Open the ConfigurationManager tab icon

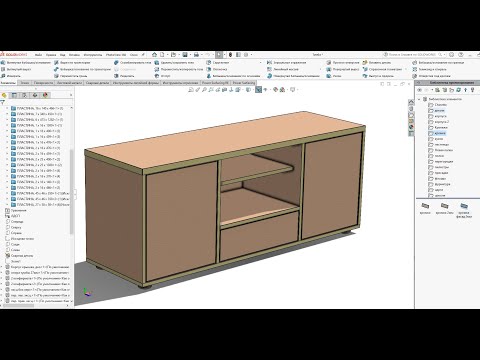point(24,95)
